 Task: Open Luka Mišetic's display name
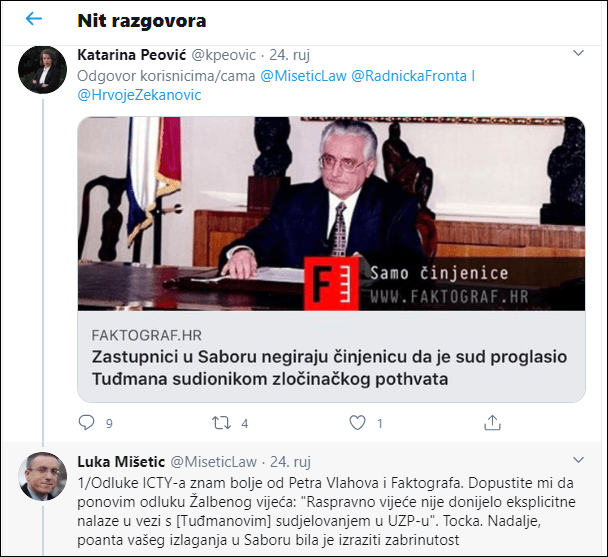click(x=121, y=462)
